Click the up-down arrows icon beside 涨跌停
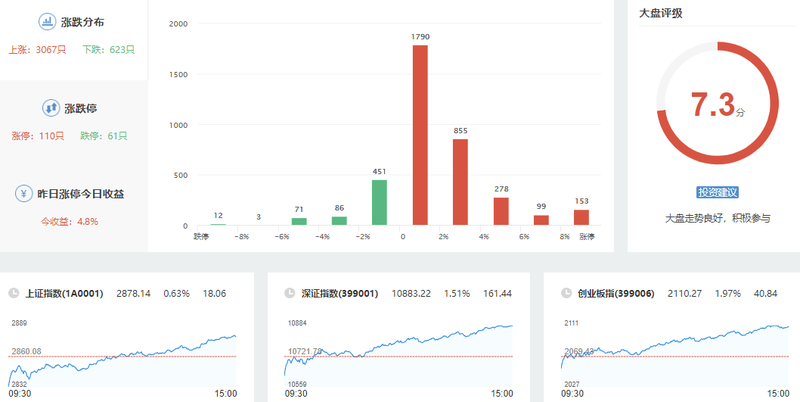The image size is (800, 402). (48, 107)
